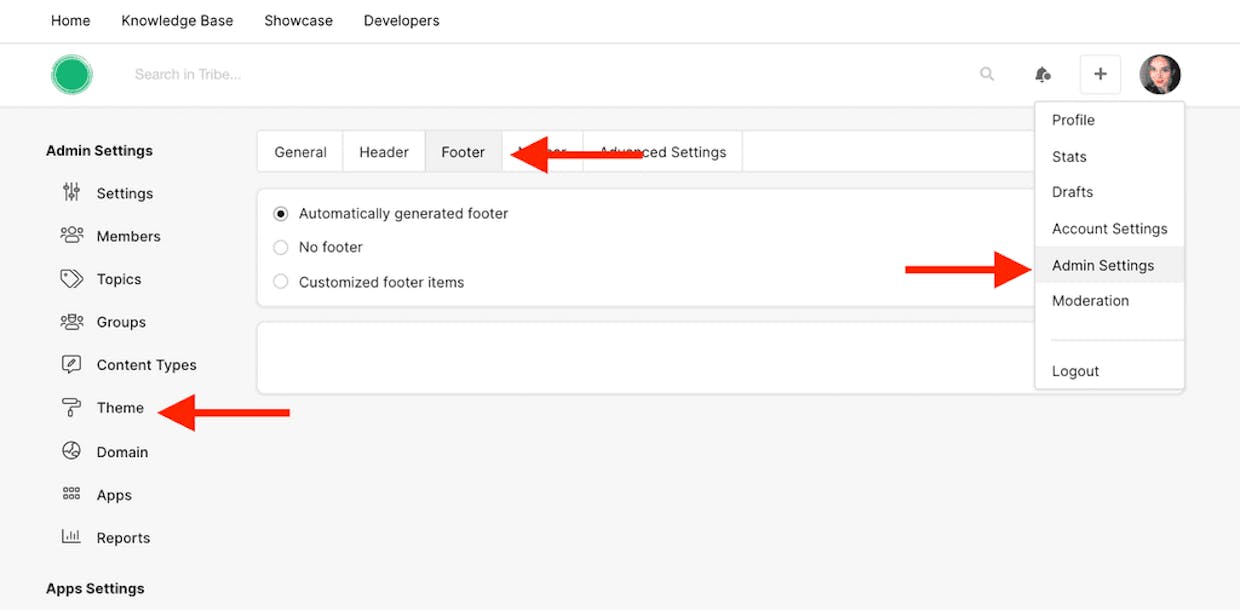Open Home in top navigation
This screenshot has width=1240, height=610.
pyautogui.click(x=70, y=20)
